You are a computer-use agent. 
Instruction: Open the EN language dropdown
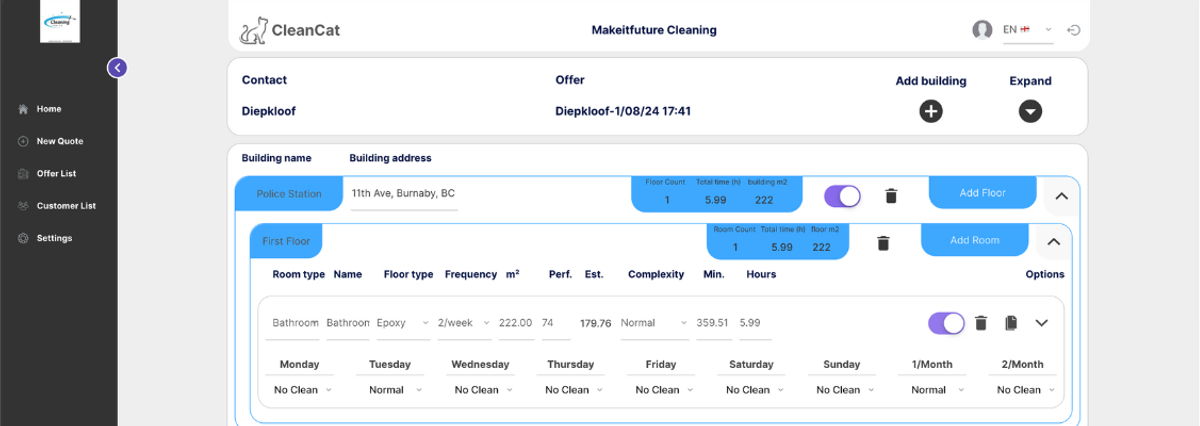click(1027, 30)
